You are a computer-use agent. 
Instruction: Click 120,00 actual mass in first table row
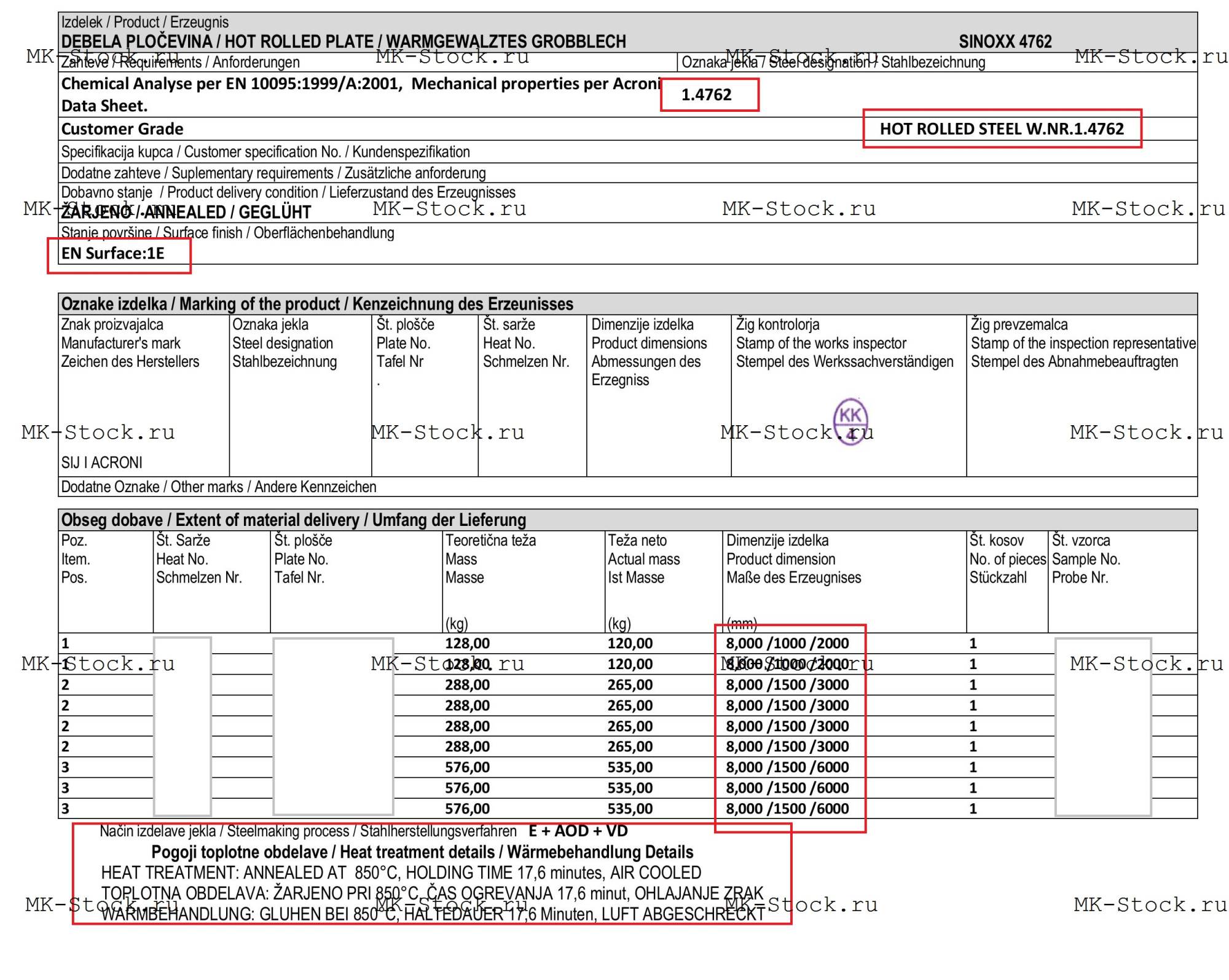coord(630,643)
